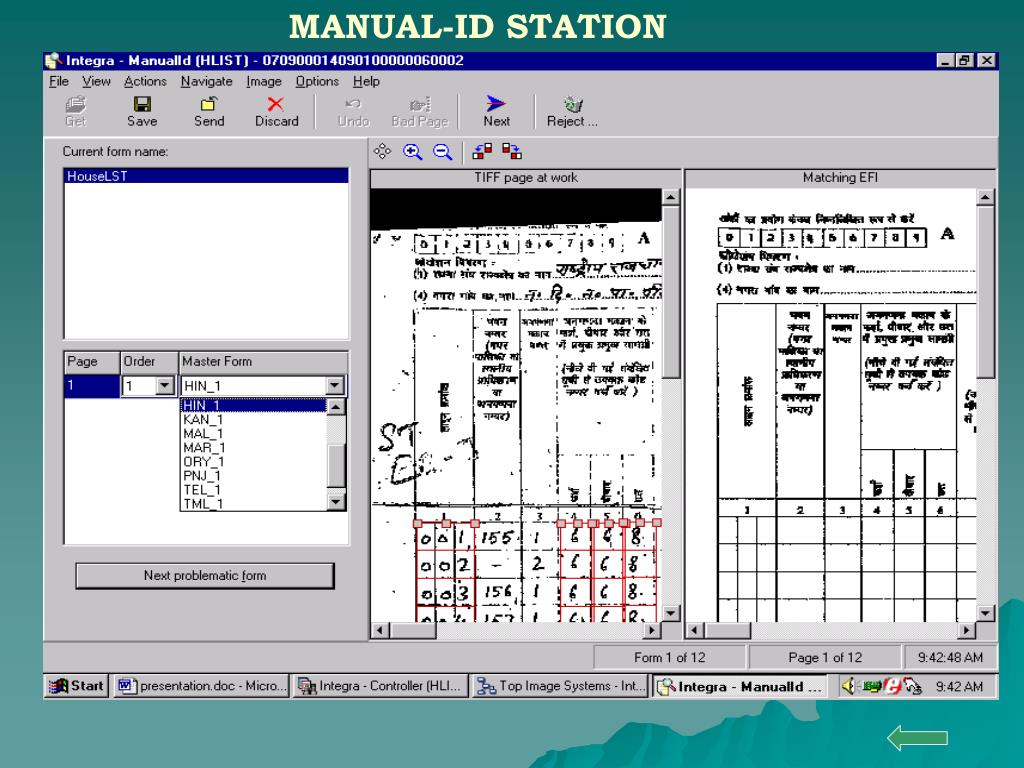Pick MAL_1 in the master form list
1024x768 pixels.
[x=253, y=434]
